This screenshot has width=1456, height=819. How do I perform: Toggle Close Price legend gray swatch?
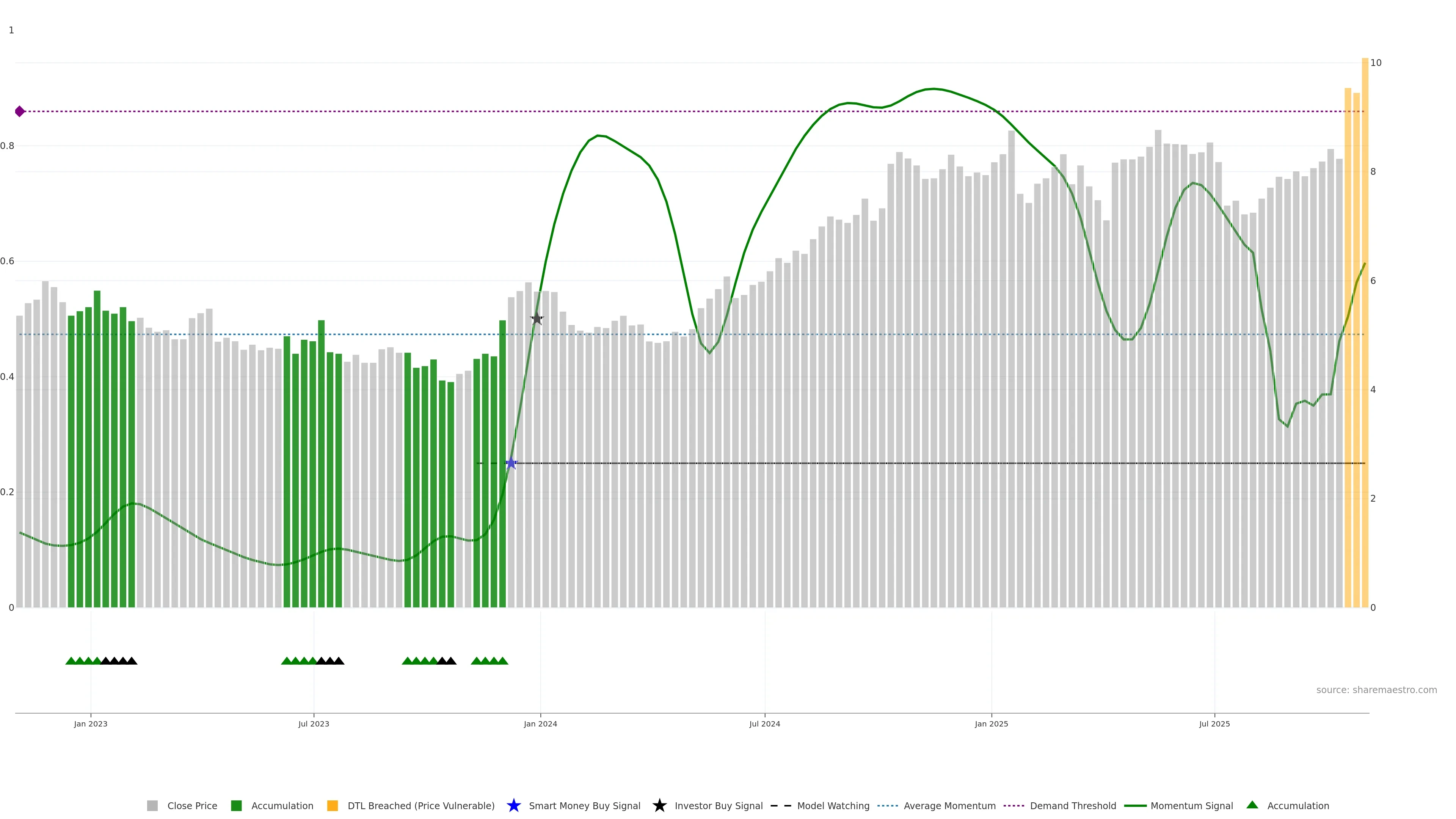pyautogui.click(x=152, y=806)
